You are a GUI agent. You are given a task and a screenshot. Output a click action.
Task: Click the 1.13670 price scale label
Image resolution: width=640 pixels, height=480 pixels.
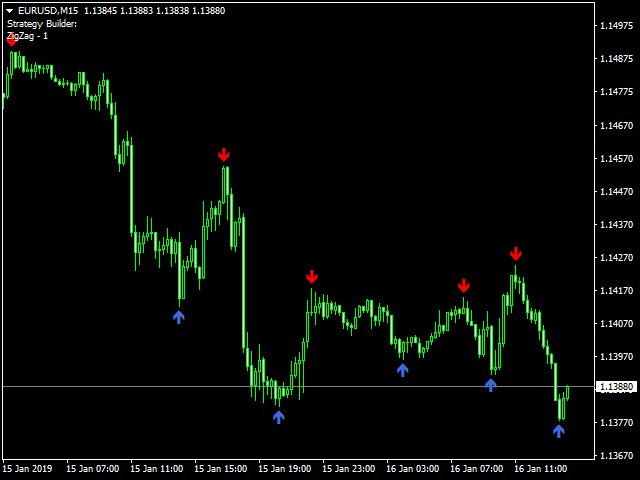(x=616, y=456)
